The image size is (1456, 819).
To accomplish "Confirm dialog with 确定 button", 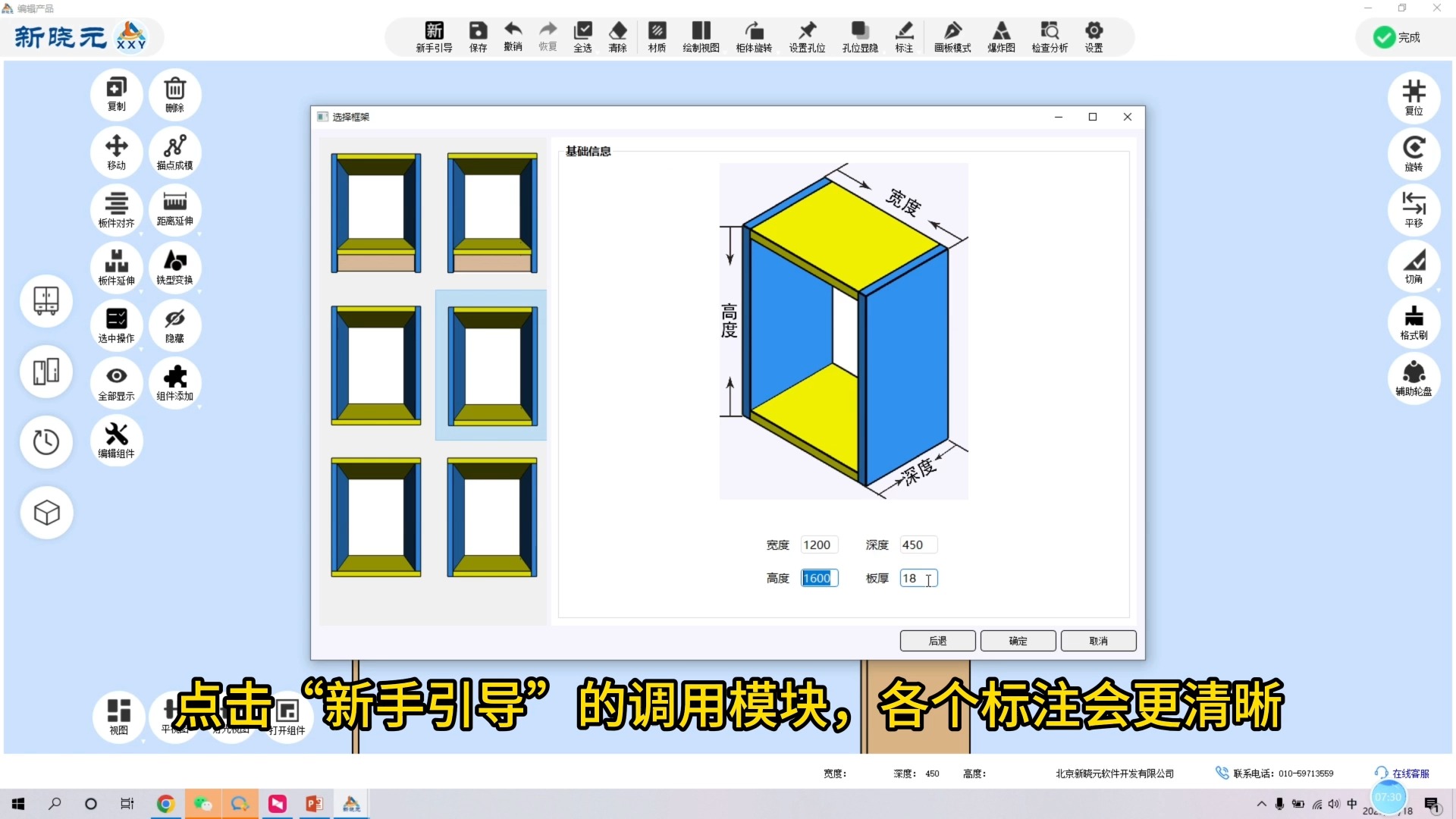I will (1018, 641).
